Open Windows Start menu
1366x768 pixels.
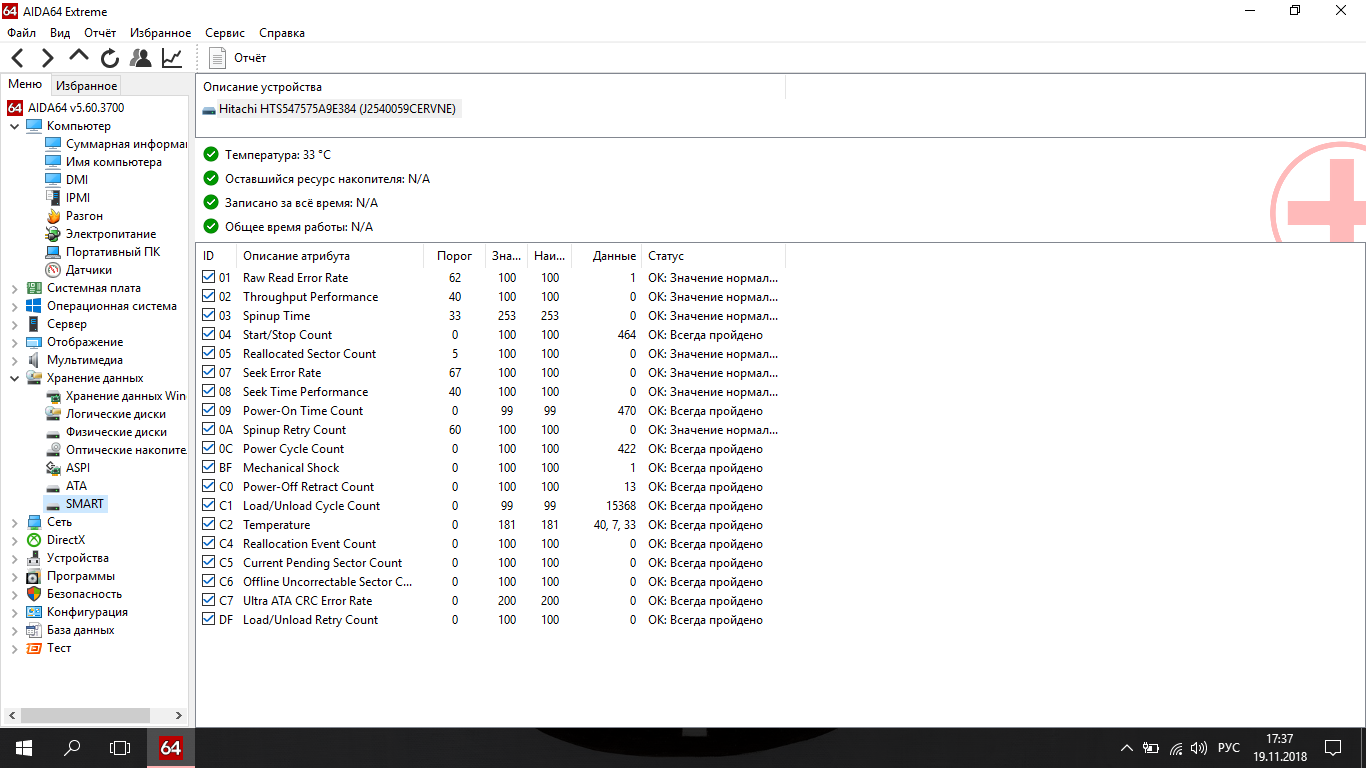point(24,748)
